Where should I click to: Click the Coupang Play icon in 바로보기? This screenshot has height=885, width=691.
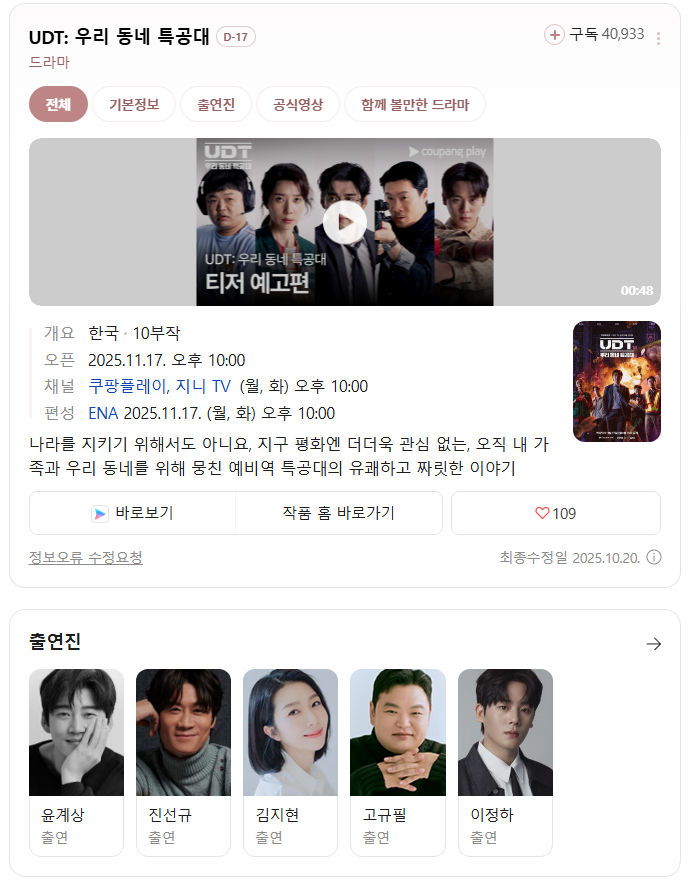[x=100, y=514]
